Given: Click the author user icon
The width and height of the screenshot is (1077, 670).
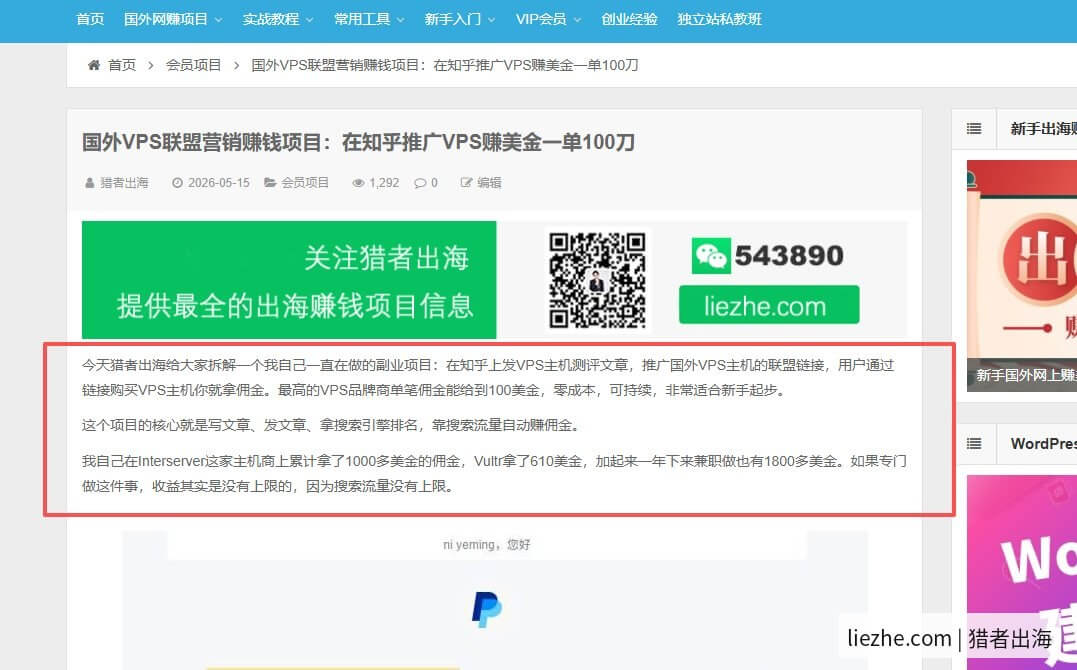Looking at the screenshot, I should (x=89, y=183).
